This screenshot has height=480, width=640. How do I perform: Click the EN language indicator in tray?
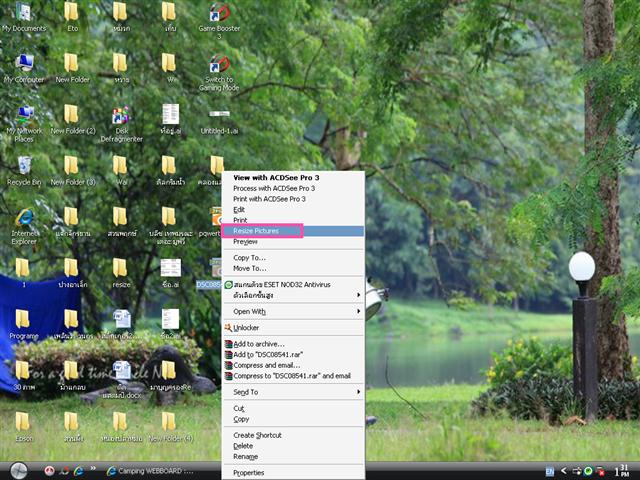549,470
